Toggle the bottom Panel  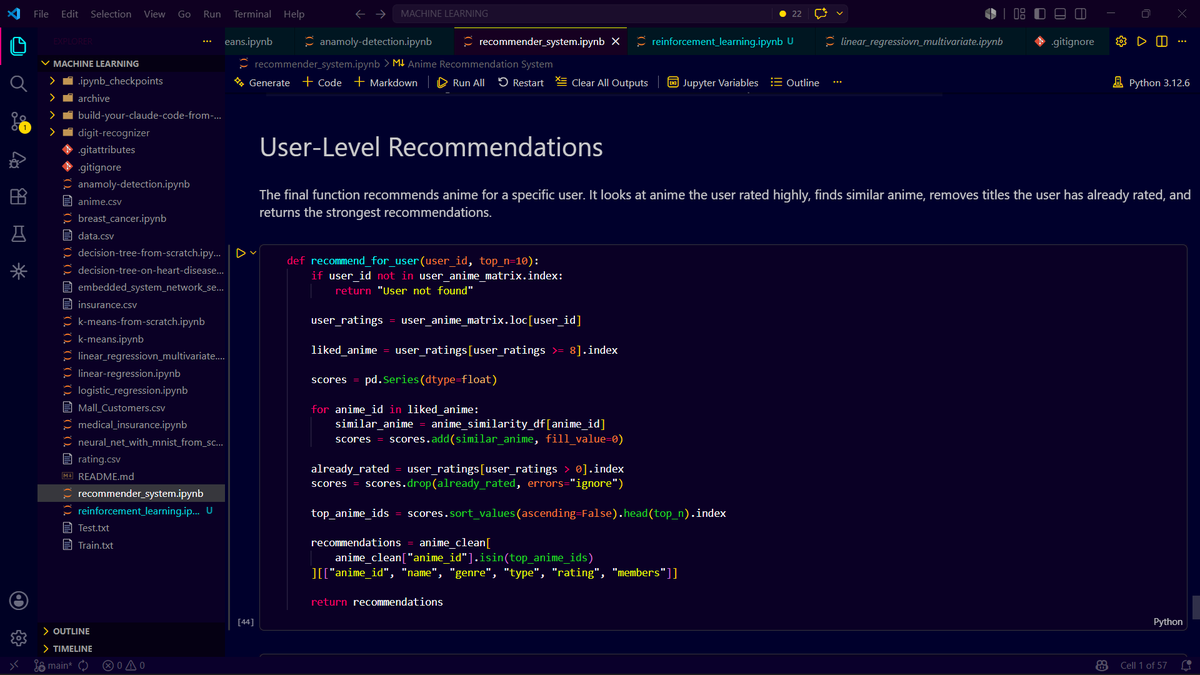pos(1060,14)
